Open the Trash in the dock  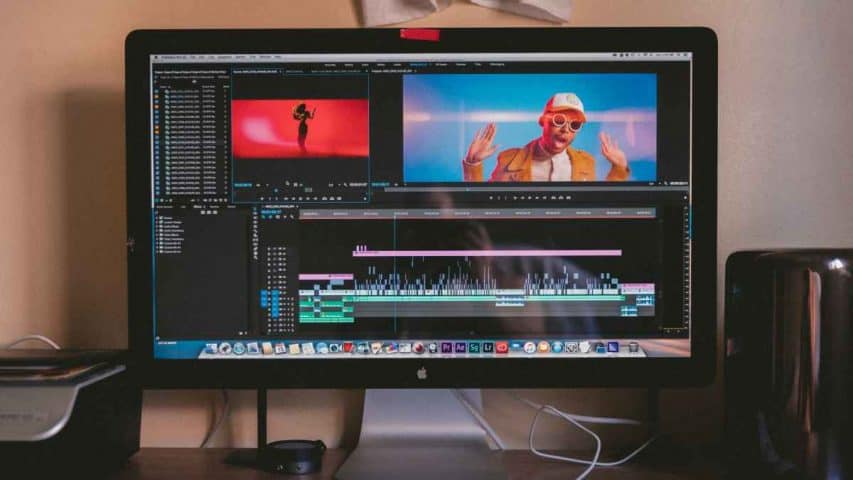634,347
